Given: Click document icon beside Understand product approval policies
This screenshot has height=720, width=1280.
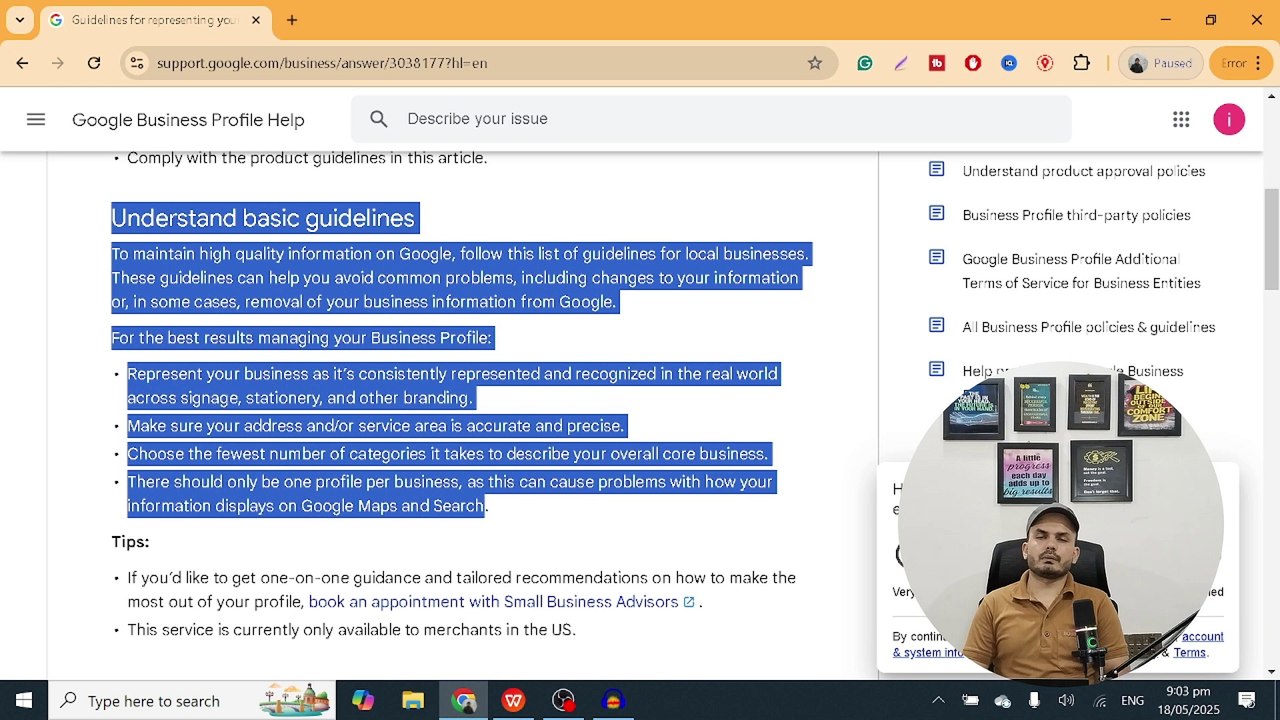Looking at the screenshot, I should [x=937, y=170].
